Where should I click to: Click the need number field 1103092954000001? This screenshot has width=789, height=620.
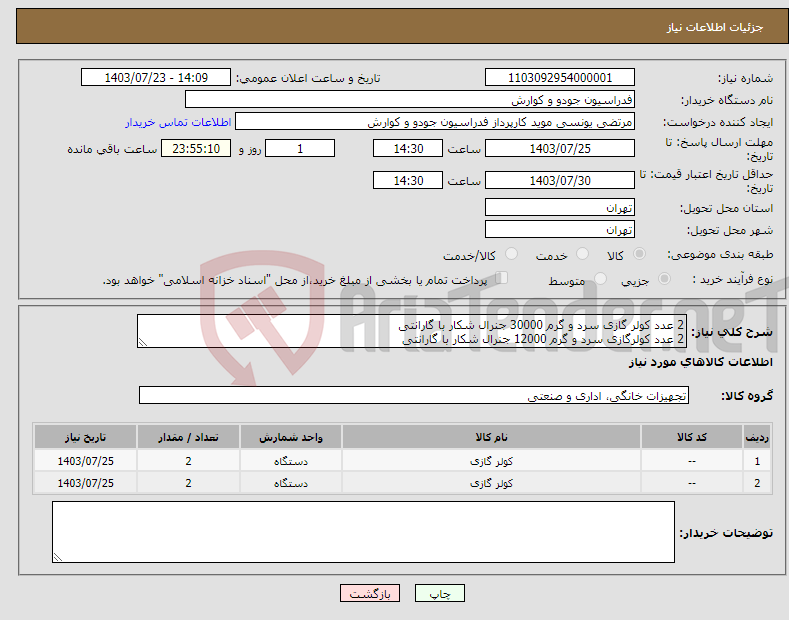(560, 78)
